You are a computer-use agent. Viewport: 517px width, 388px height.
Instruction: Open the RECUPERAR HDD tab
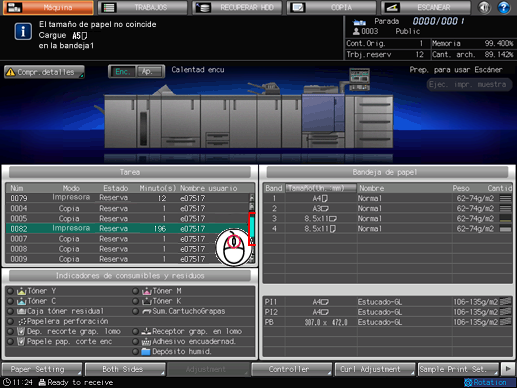point(237,7)
